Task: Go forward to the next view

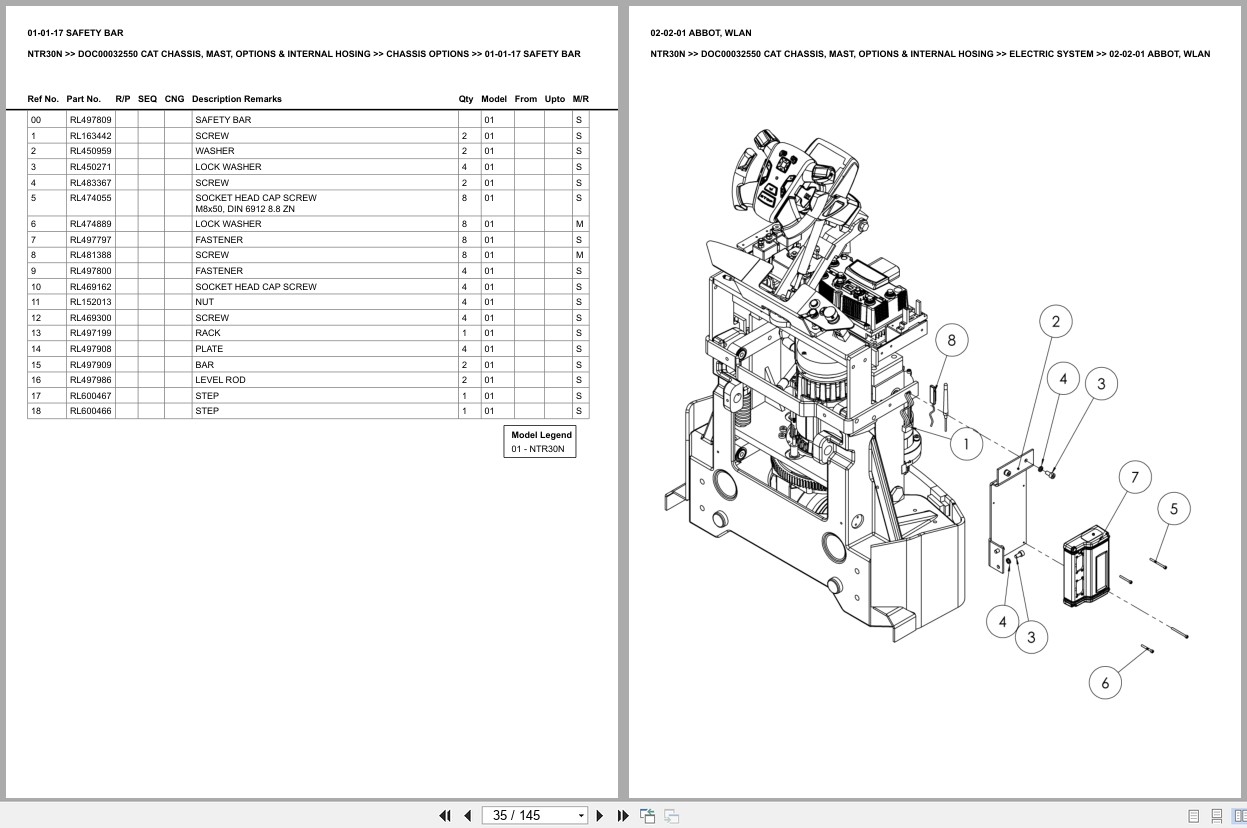Action: pos(671,815)
